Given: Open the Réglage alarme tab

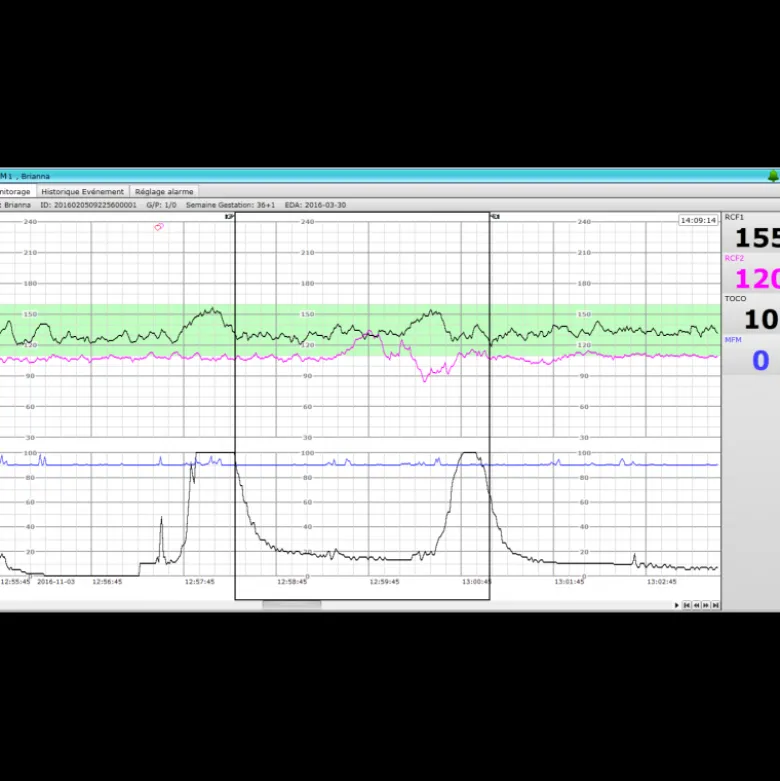Looking at the screenshot, I should click(x=164, y=191).
